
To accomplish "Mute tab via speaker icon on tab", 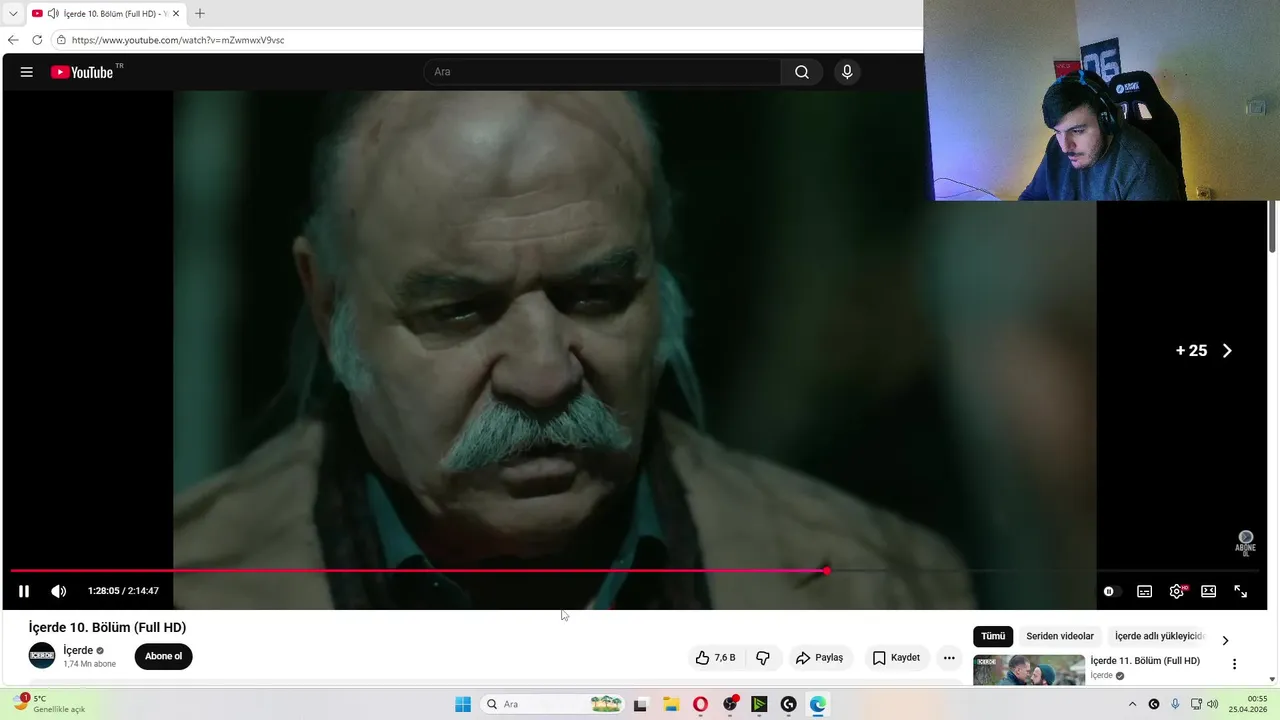I will 53,14.
